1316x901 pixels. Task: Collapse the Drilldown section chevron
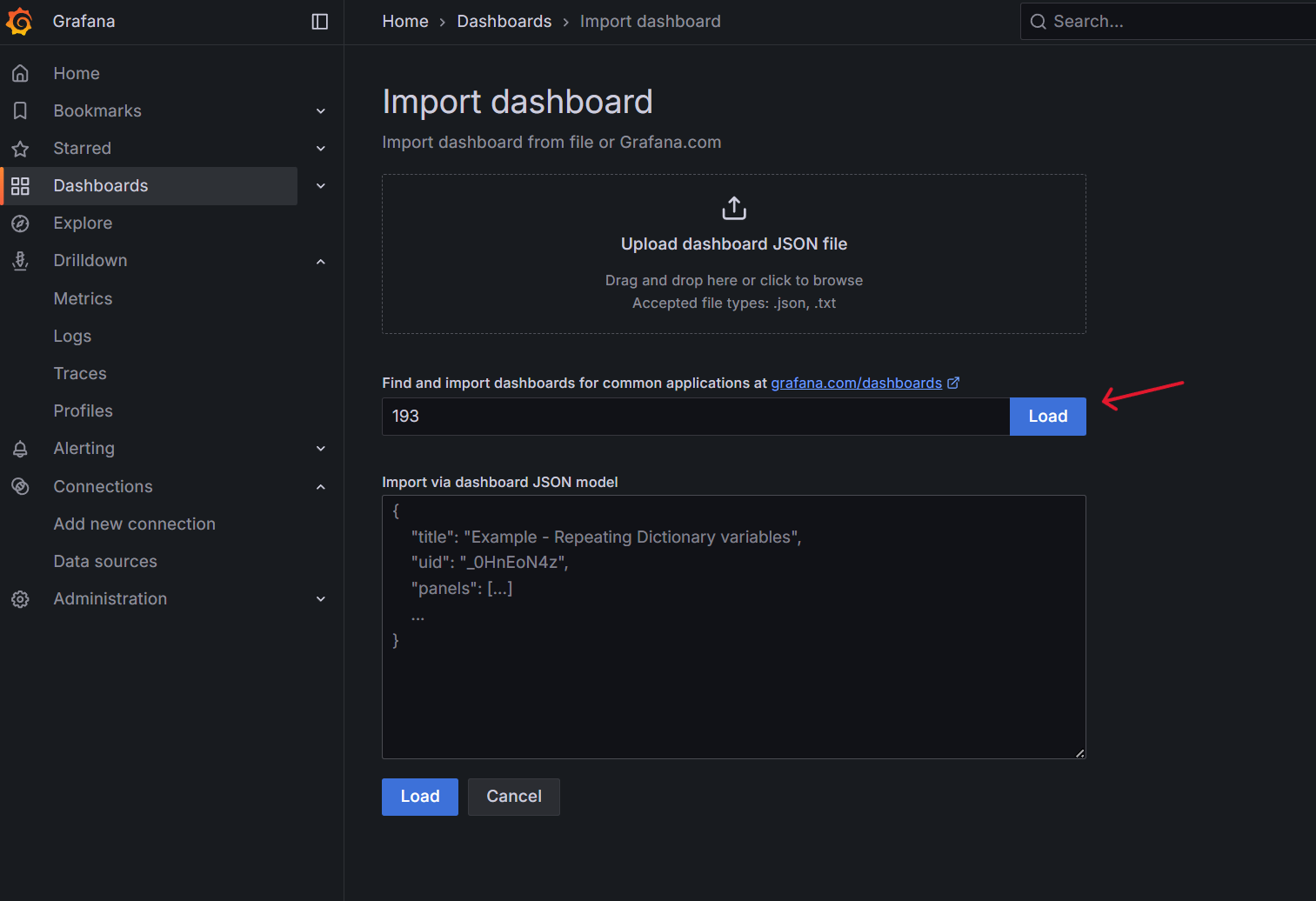(321, 261)
